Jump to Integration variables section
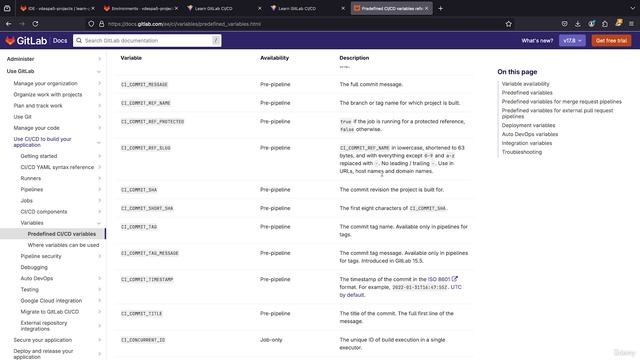The image size is (640, 360). click(x=527, y=143)
